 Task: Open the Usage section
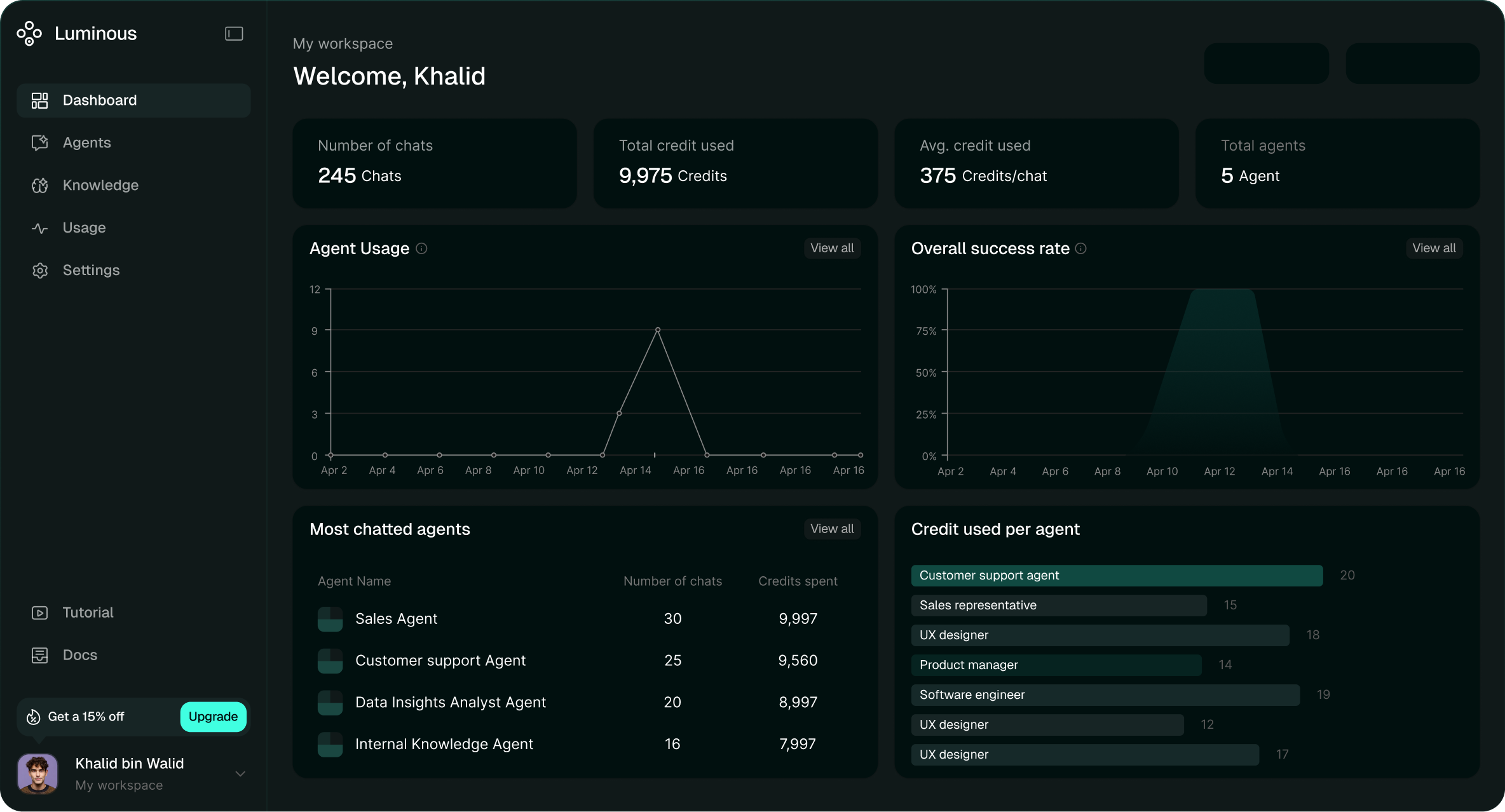point(84,227)
